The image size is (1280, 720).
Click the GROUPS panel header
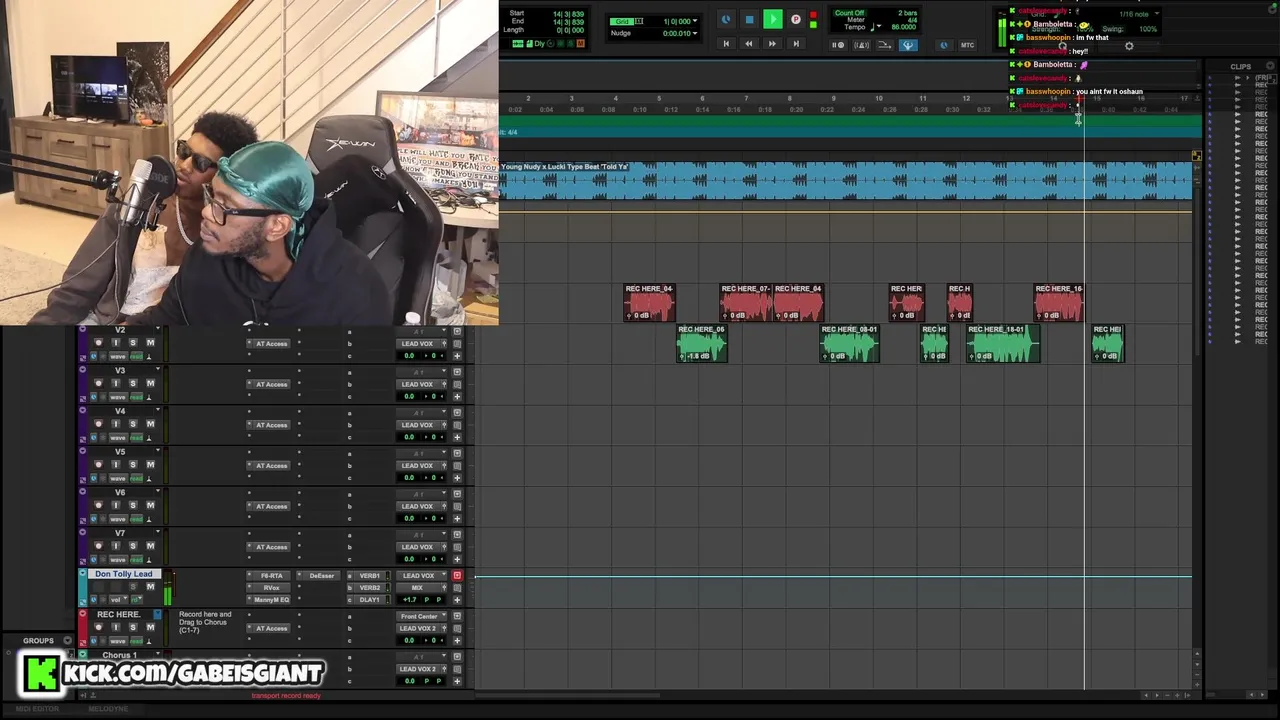point(39,641)
